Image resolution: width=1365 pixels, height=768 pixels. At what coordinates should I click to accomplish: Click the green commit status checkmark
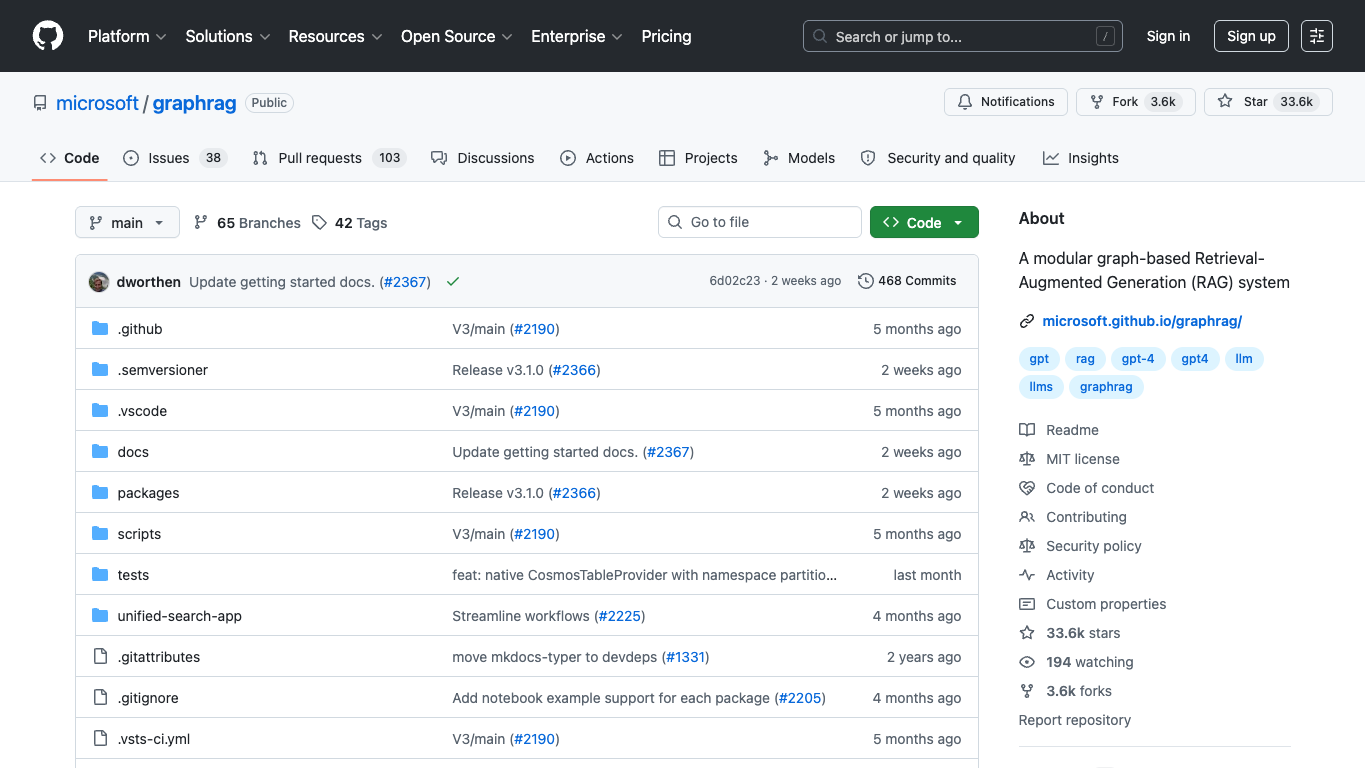coord(453,282)
